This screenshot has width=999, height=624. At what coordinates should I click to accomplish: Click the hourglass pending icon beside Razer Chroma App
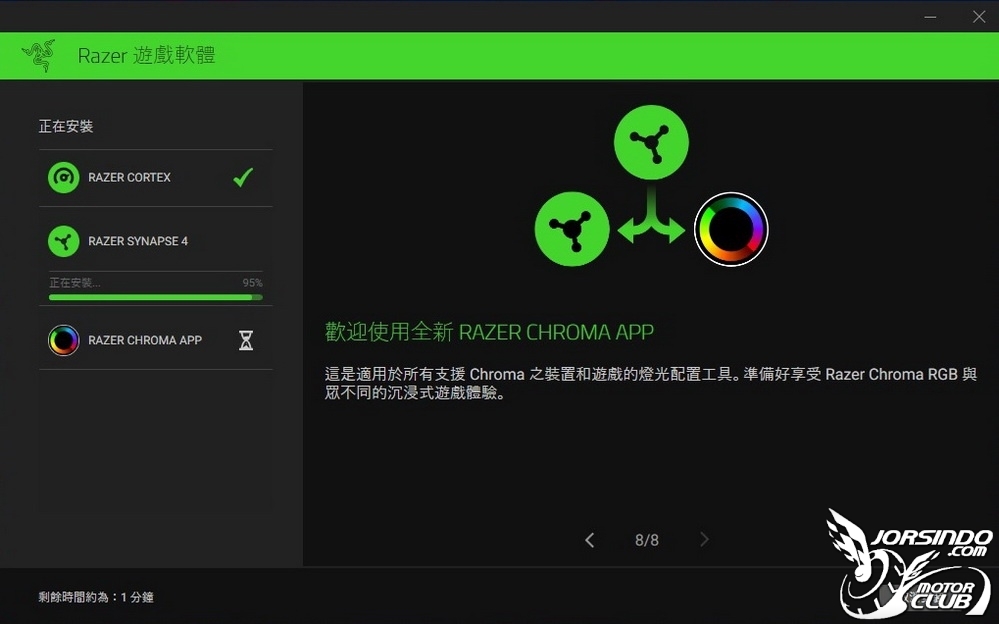coord(246,340)
